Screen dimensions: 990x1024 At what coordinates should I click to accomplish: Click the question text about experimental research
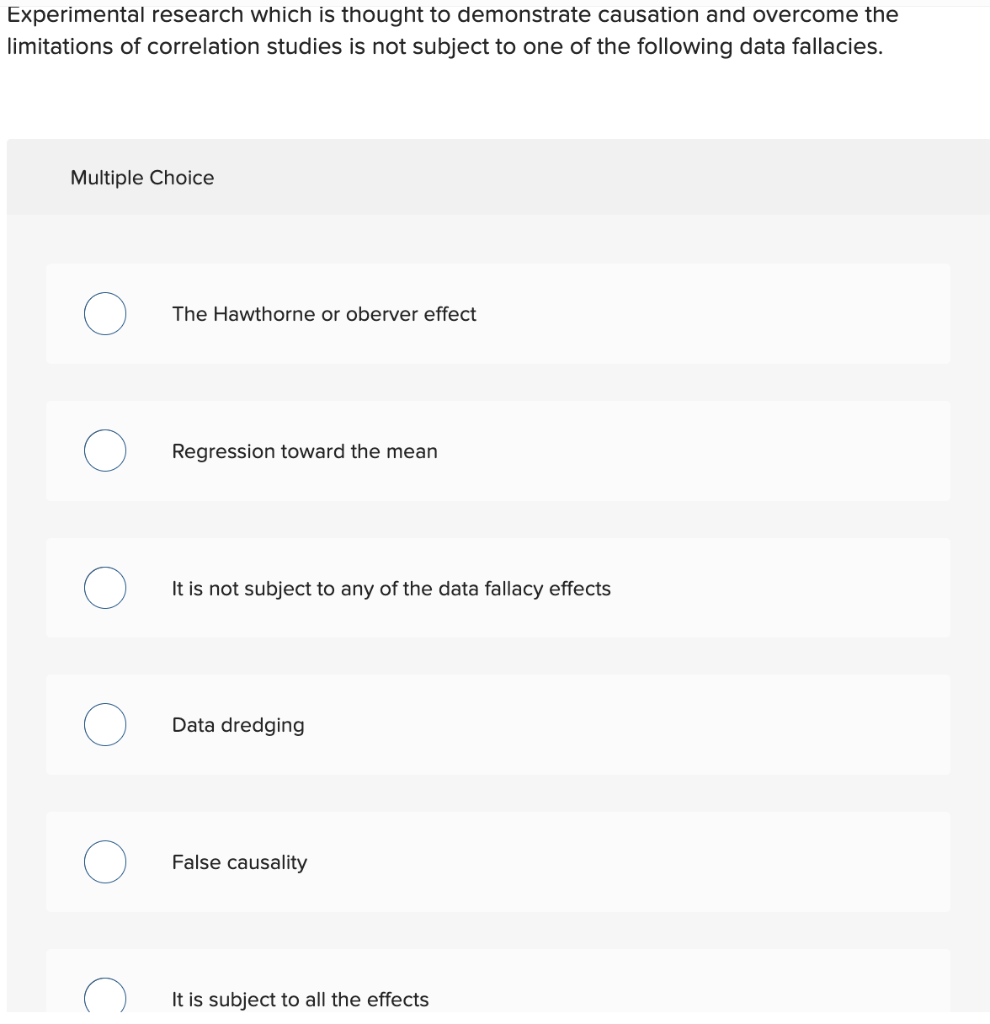450,31
